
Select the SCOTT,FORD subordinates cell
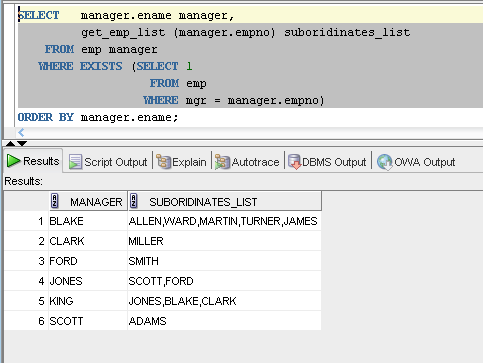coord(224,281)
